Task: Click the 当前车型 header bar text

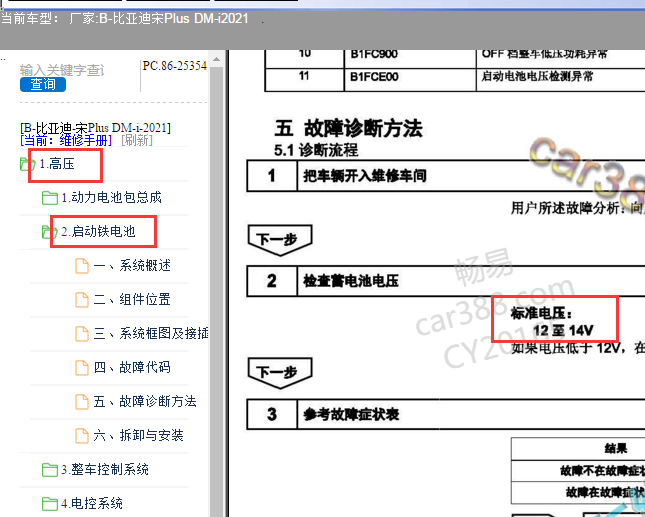Action: pyautogui.click(x=125, y=19)
